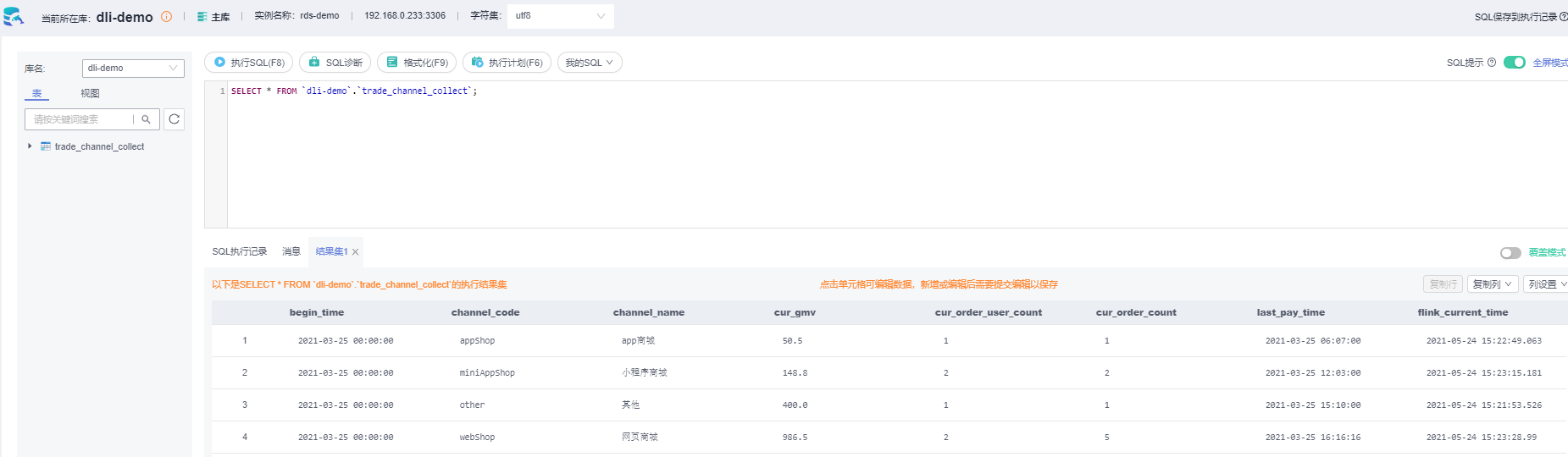This screenshot has width=1568, height=457.
Task: Open the utf8 charset dropdown
Action: point(561,16)
